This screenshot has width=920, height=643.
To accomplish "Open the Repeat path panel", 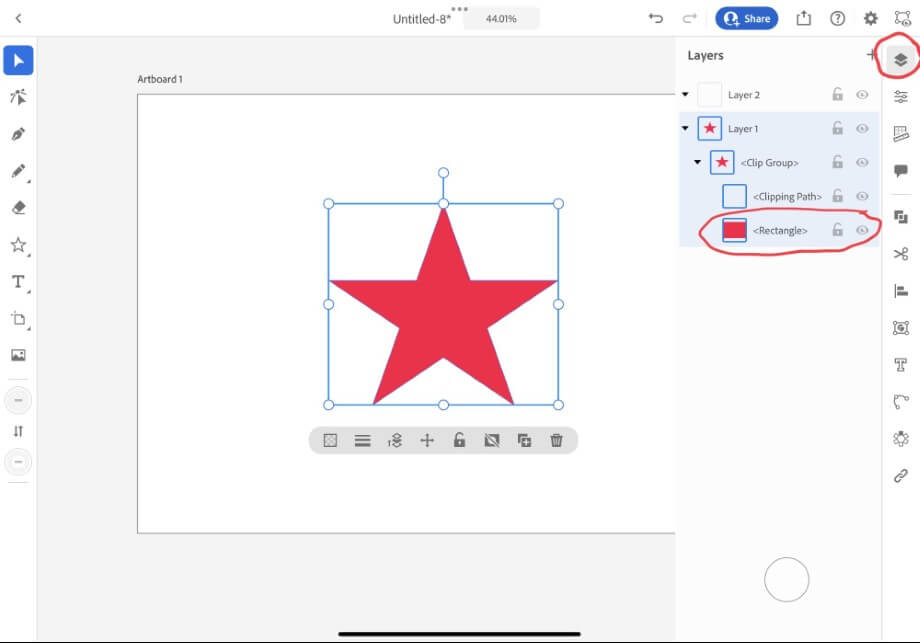I will tap(901, 402).
